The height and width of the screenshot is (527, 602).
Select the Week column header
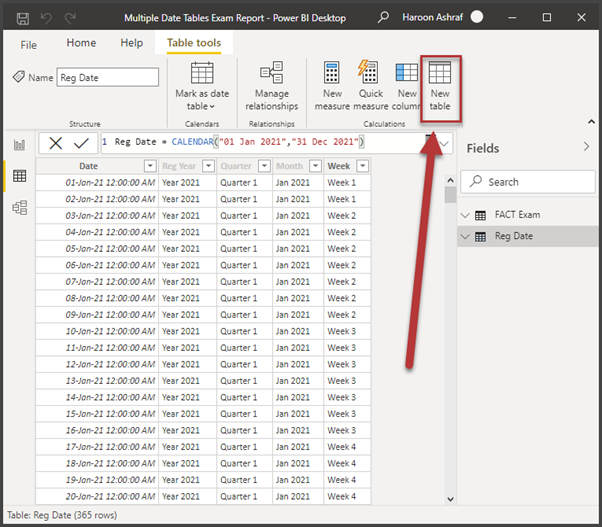click(339, 166)
